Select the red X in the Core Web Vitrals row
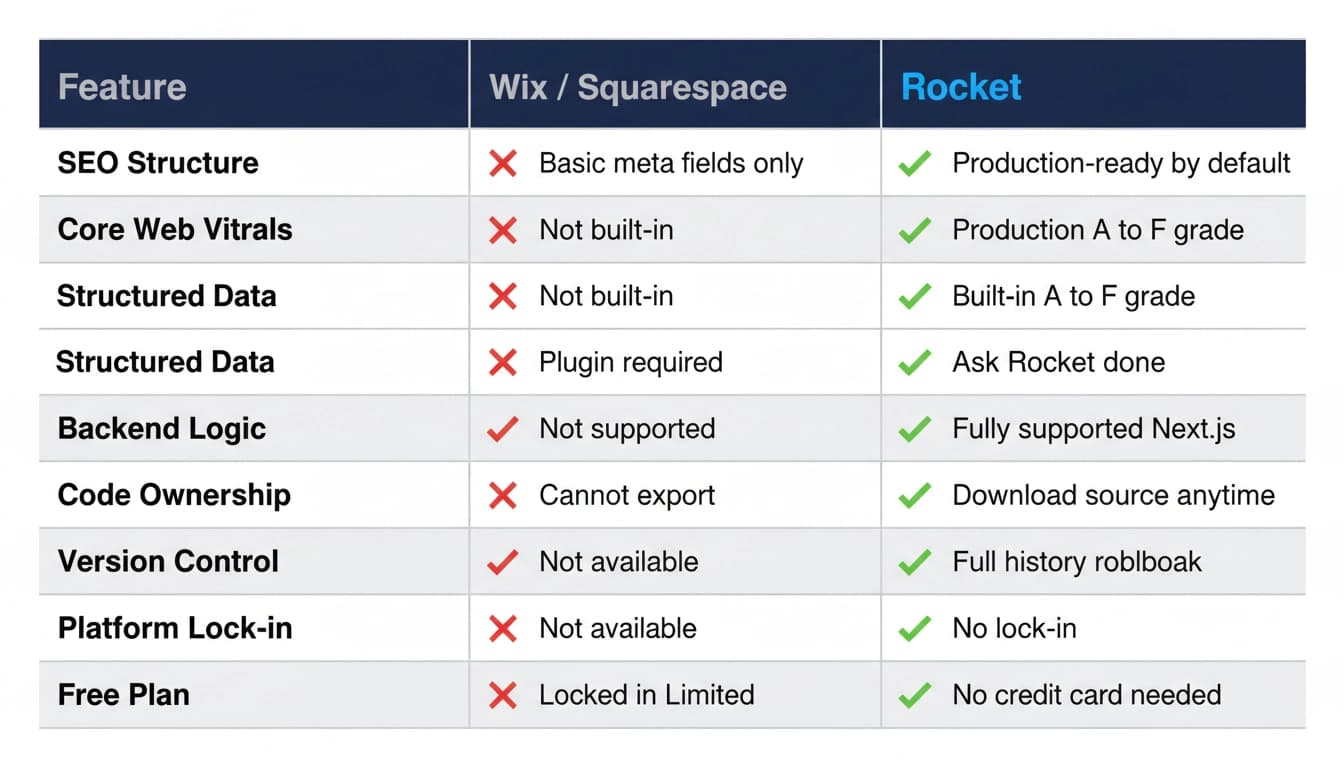Viewport: 1344px width, 768px height. pyautogui.click(x=503, y=230)
